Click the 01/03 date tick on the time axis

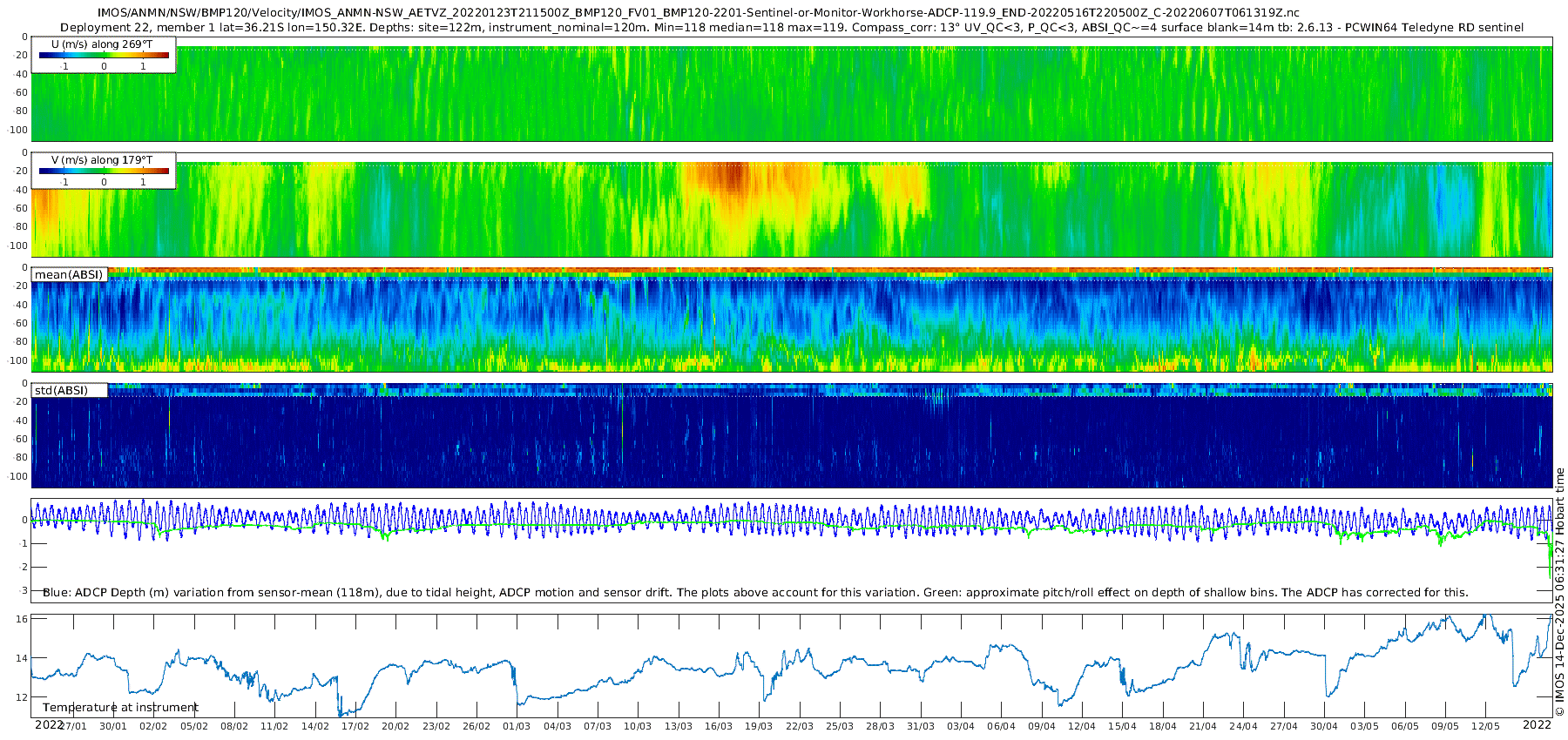coord(517,726)
